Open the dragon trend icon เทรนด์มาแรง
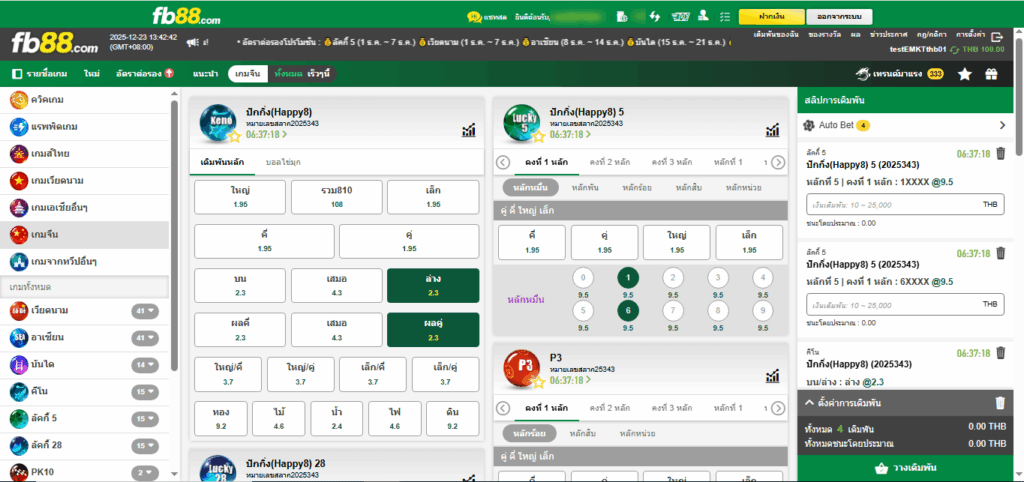 click(862, 74)
